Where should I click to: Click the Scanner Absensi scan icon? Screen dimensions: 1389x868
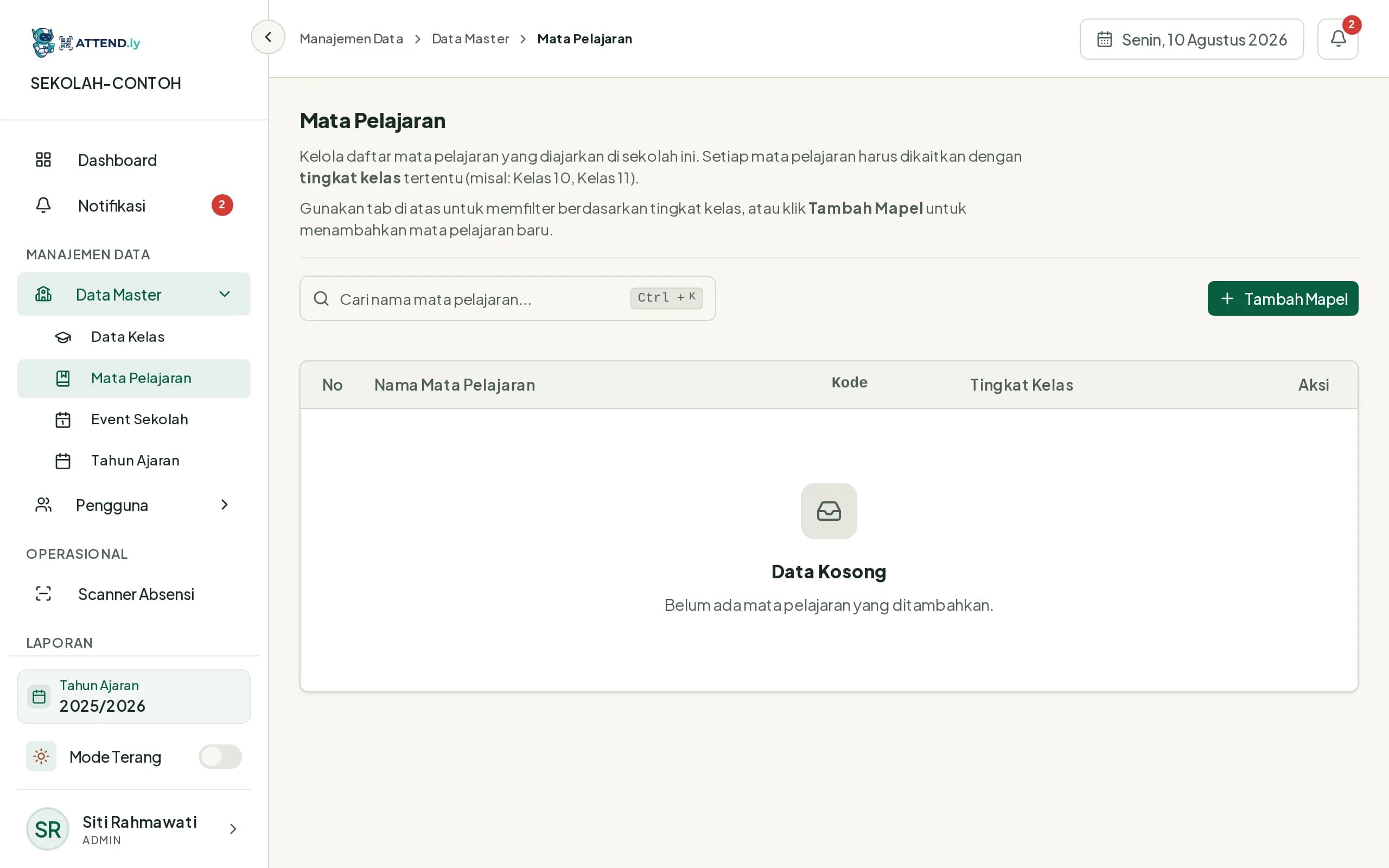click(x=43, y=593)
